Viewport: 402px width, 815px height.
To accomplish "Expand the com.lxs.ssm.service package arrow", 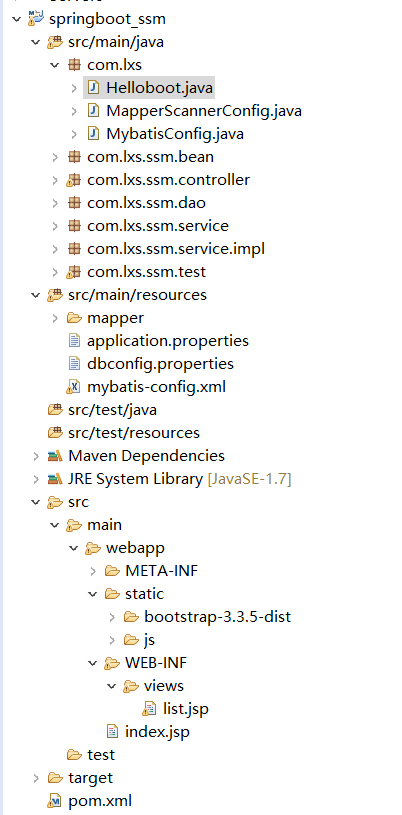I will coord(55,226).
